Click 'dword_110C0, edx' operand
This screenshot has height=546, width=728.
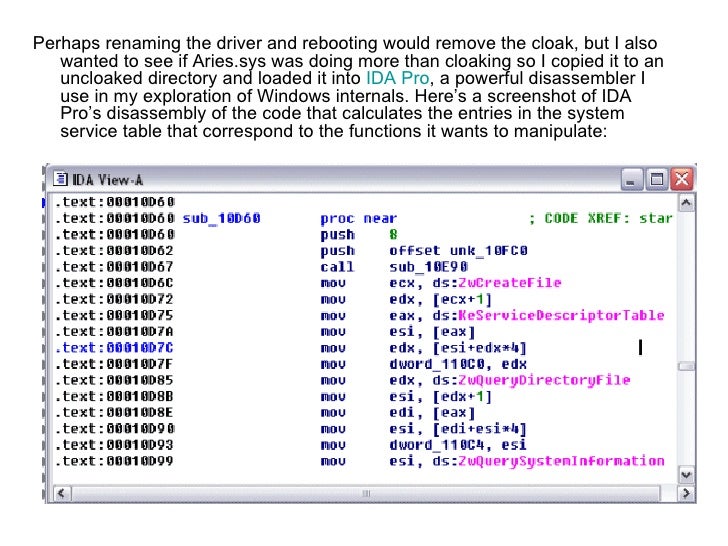click(458, 364)
